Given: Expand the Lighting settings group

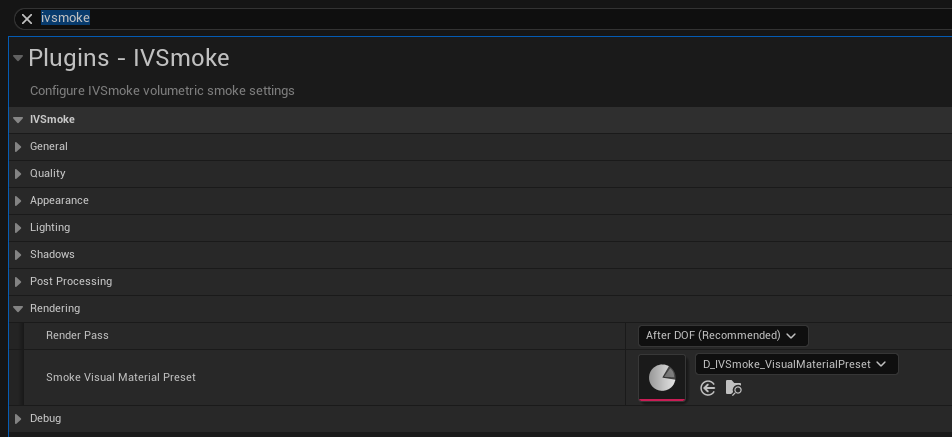Looking at the screenshot, I should [x=18, y=228].
